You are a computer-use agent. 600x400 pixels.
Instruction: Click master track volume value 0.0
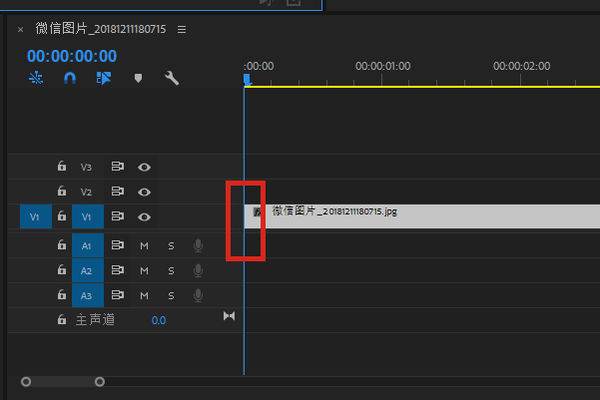click(158, 320)
